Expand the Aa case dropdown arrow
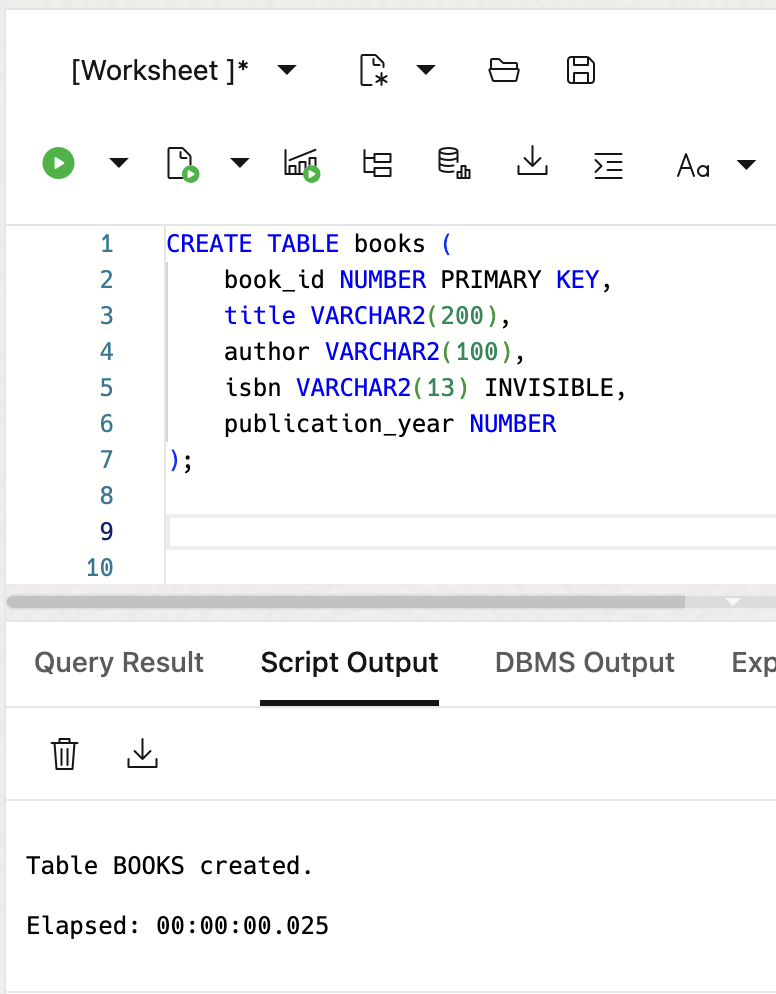The height and width of the screenshot is (994, 776). [x=746, y=165]
